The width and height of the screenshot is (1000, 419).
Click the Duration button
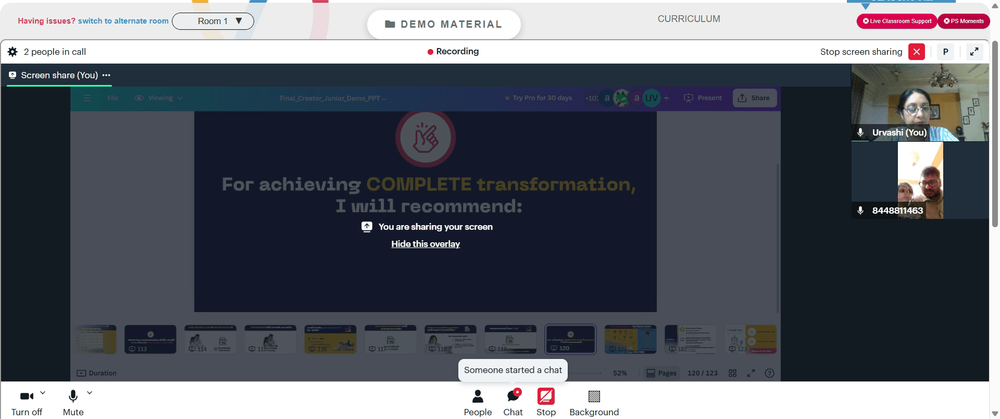[x=97, y=373]
